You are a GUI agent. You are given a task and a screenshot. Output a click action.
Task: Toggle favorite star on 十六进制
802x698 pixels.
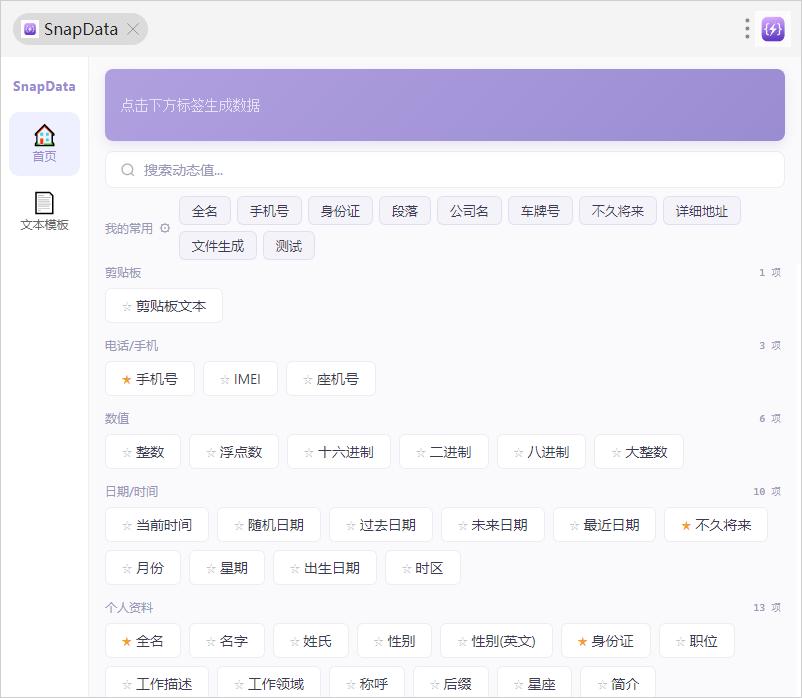[308, 453]
